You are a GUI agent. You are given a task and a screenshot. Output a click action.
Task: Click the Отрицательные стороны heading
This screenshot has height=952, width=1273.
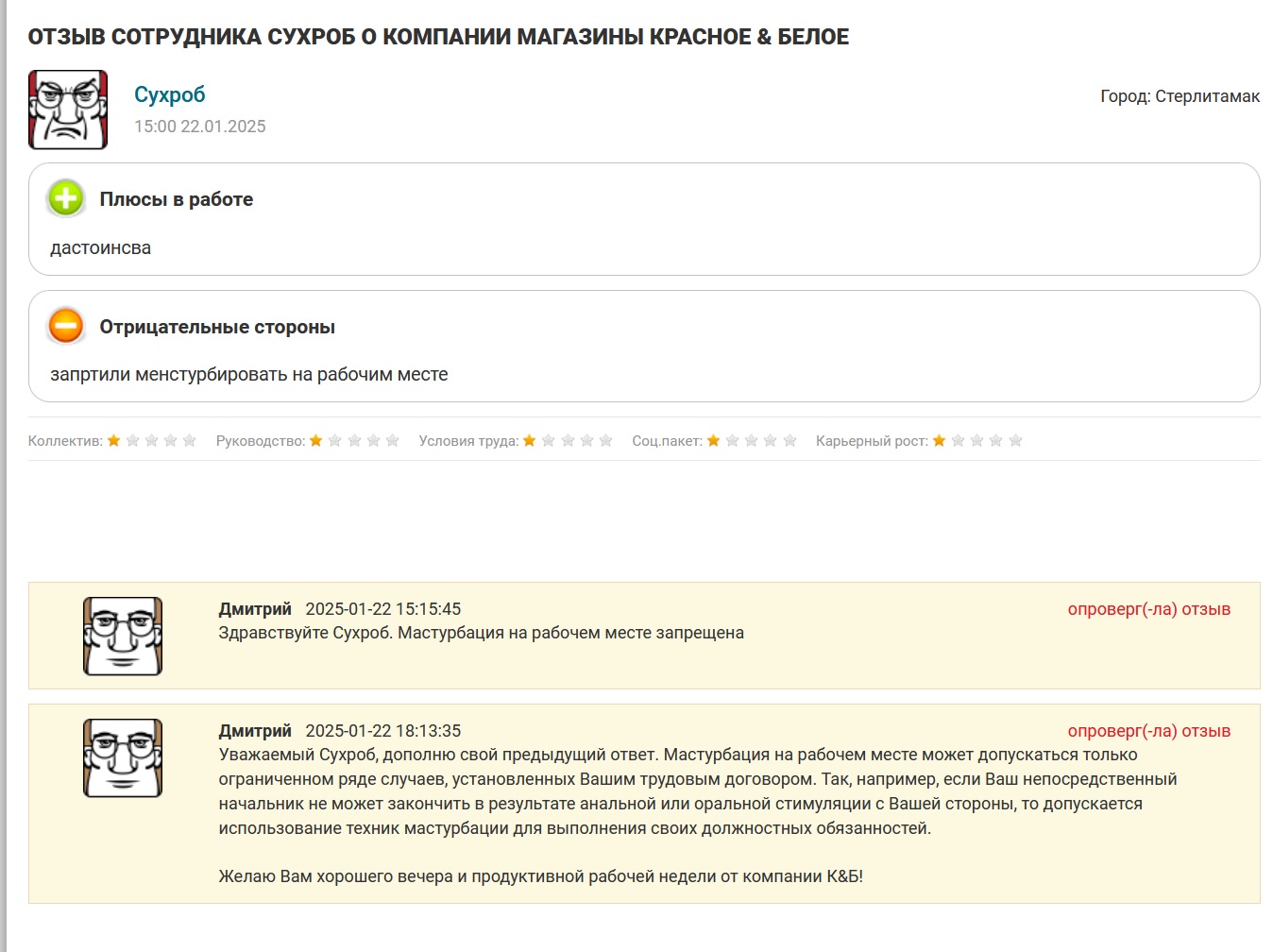(x=217, y=327)
